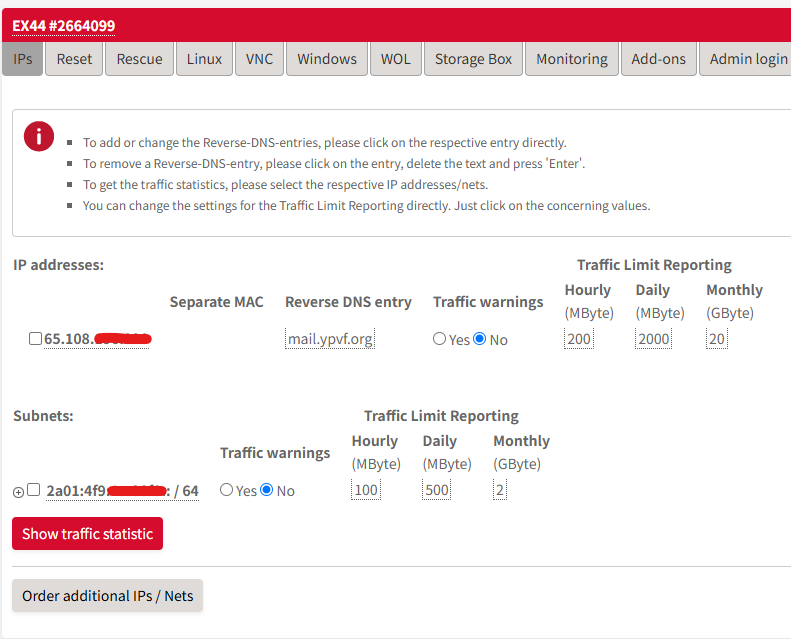The image size is (791, 639).
Task: Open the Add-ons tab
Action: tap(658, 59)
